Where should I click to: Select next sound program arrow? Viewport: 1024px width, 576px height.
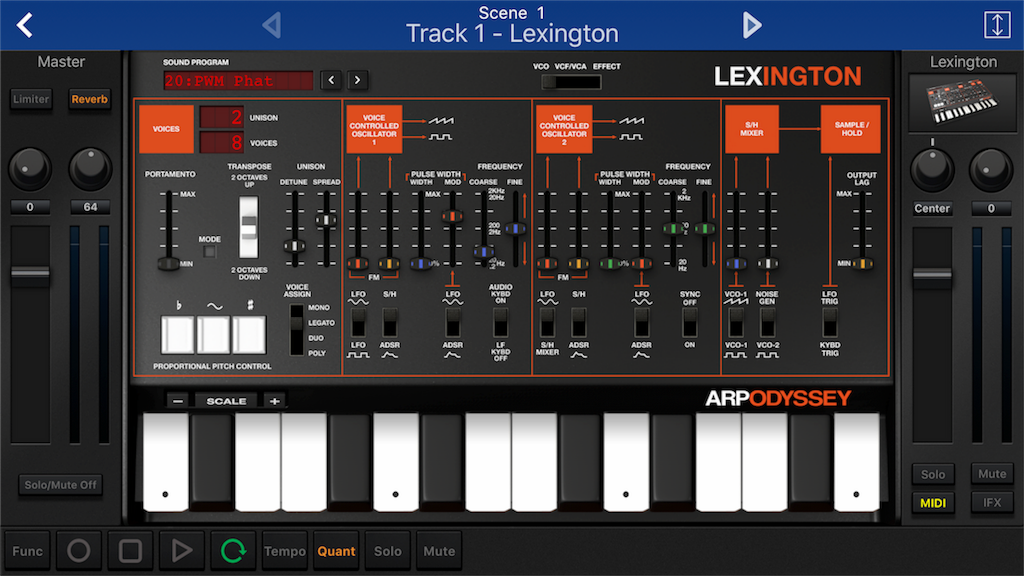[x=357, y=80]
